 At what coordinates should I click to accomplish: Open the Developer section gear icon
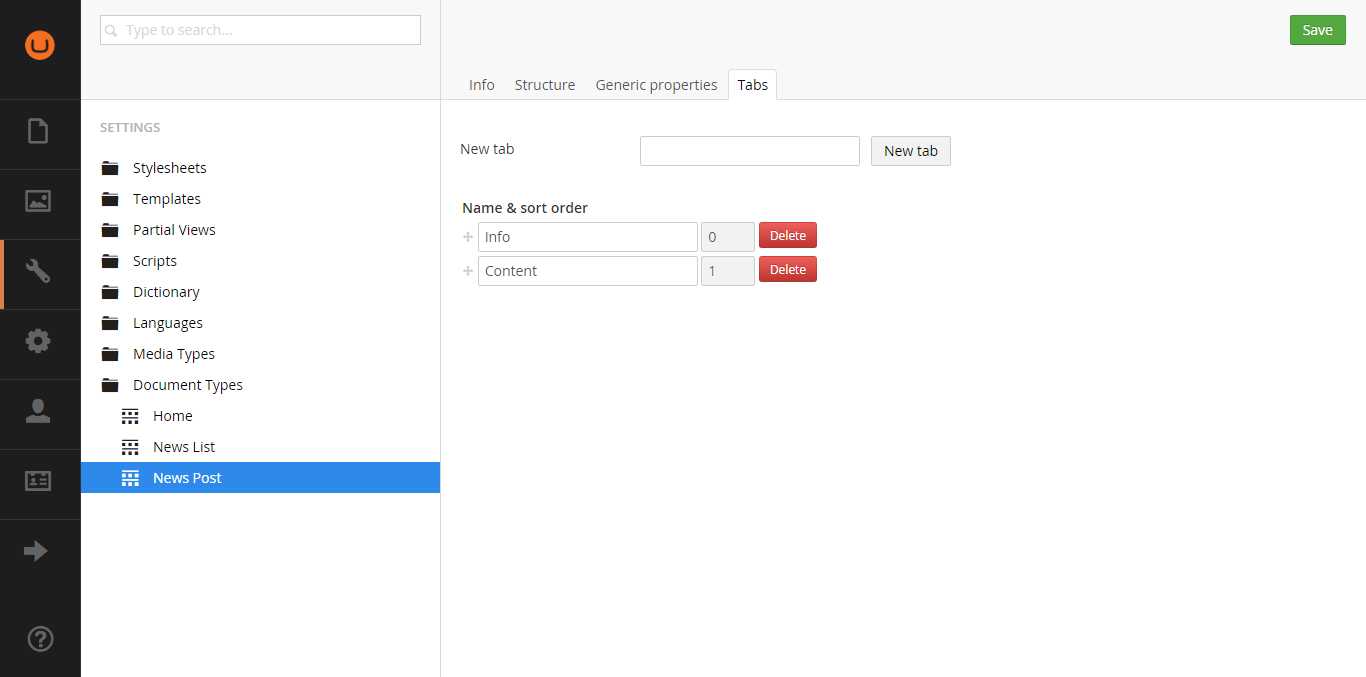[x=38, y=341]
